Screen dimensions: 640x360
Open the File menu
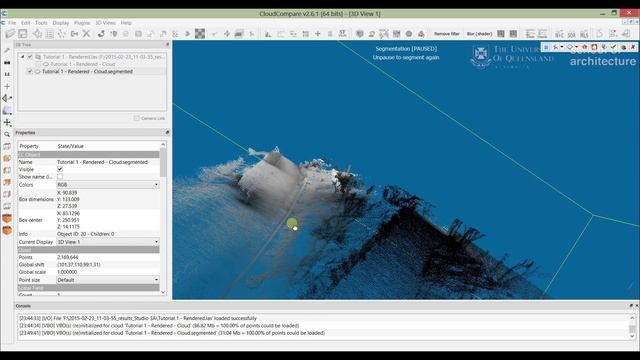tap(12, 23)
